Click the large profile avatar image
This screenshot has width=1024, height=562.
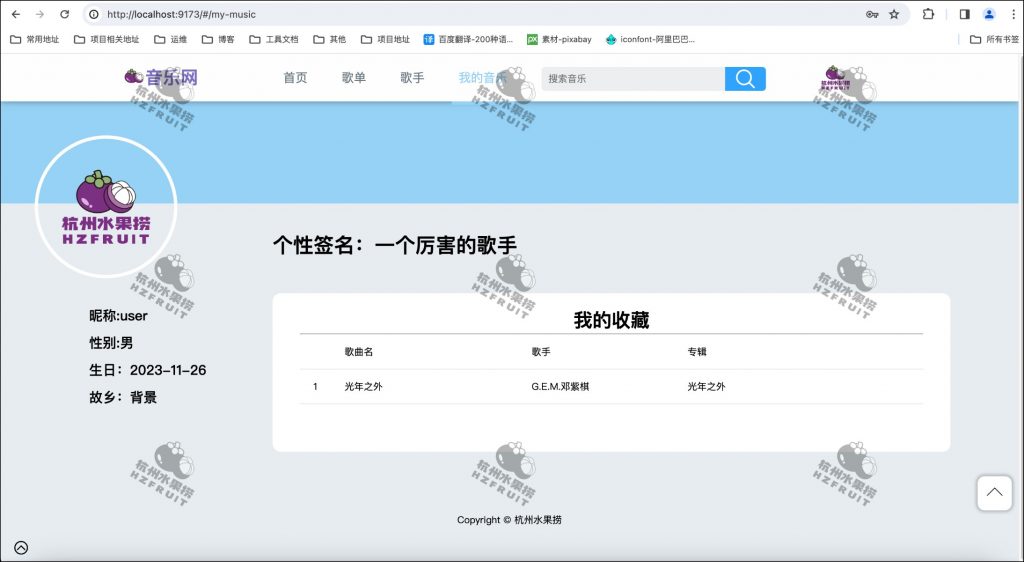pyautogui.click(x=106, y=206)
